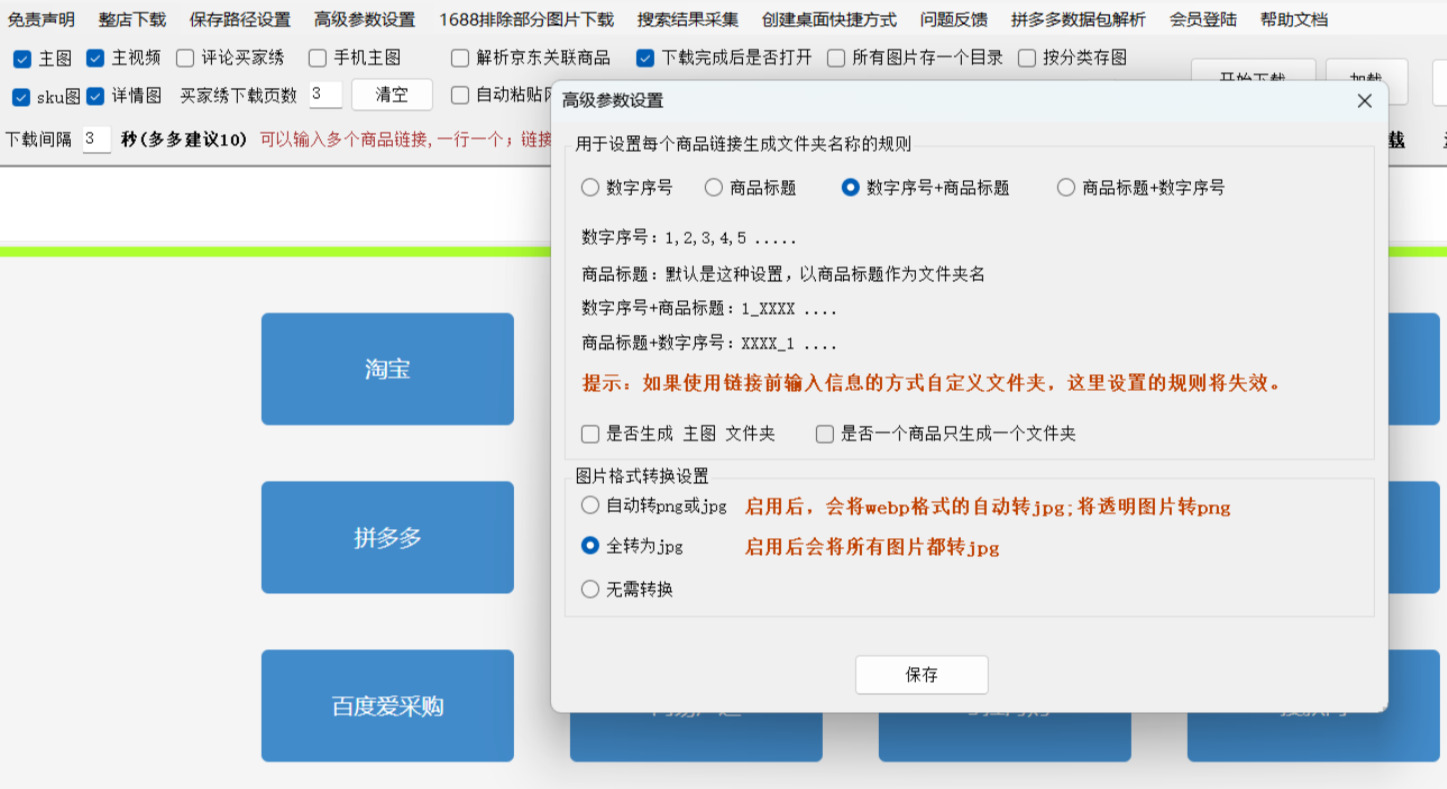Click the 淘宝 platform button

tap(387, 369)
